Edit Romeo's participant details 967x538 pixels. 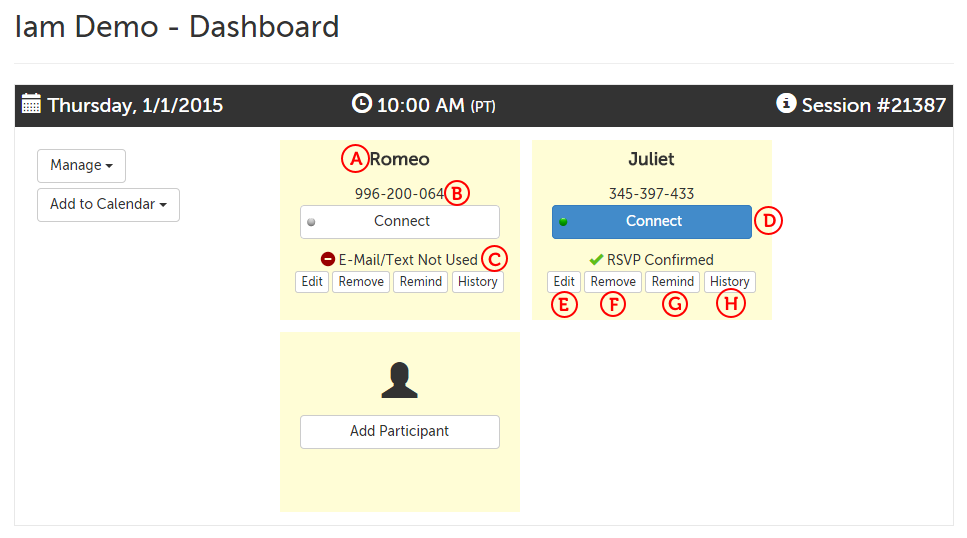click(x=312, y=282)
